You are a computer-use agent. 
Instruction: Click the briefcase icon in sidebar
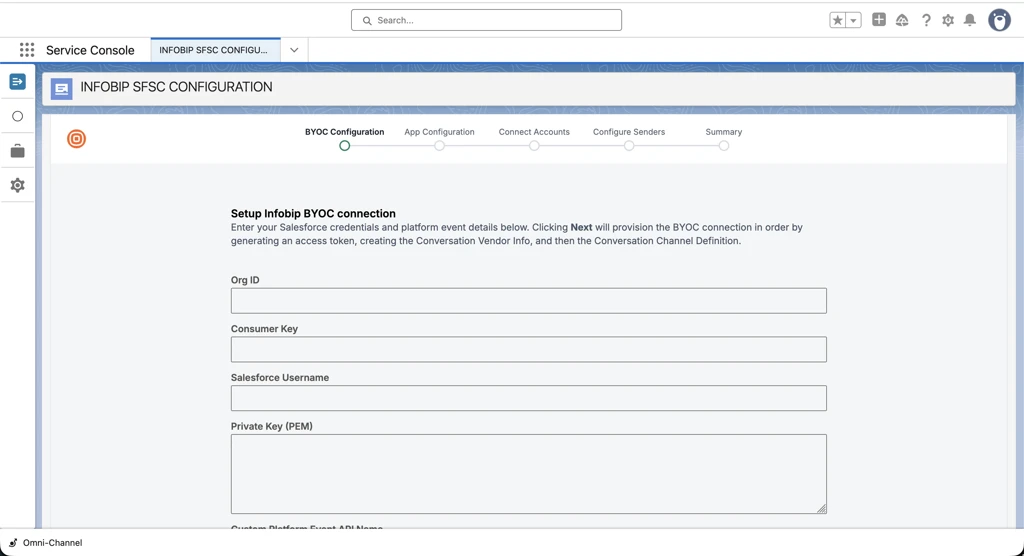18,151
